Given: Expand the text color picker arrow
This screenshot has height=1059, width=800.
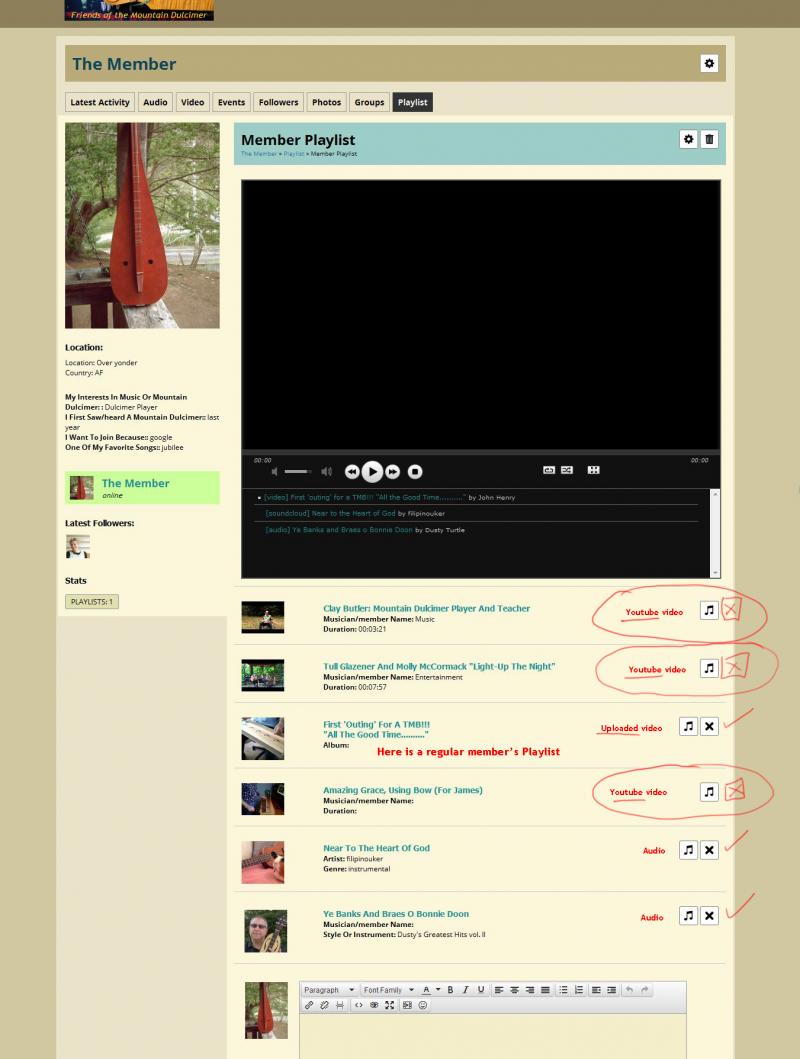Looking at the screenshot, I should [438, 990].
